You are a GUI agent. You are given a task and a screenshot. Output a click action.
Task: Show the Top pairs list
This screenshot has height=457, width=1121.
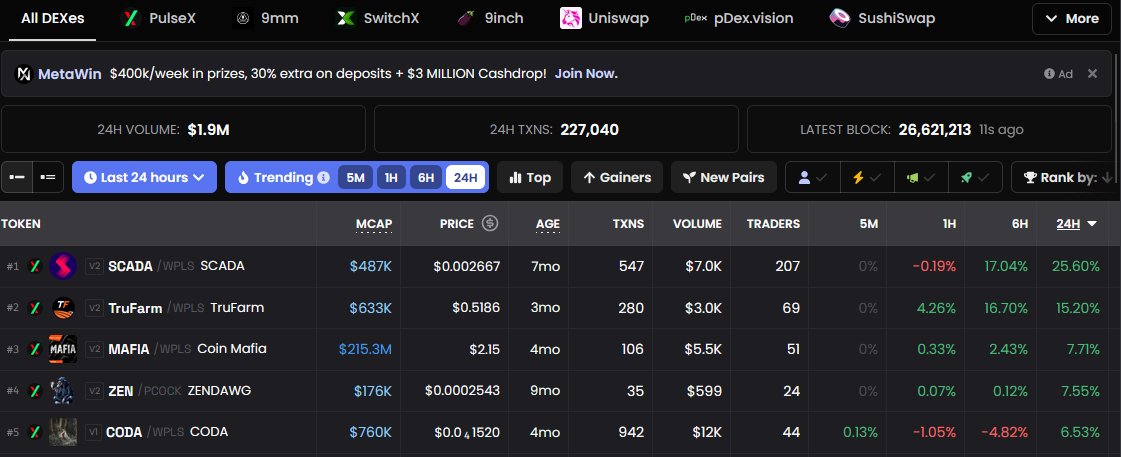coord(530,177)
